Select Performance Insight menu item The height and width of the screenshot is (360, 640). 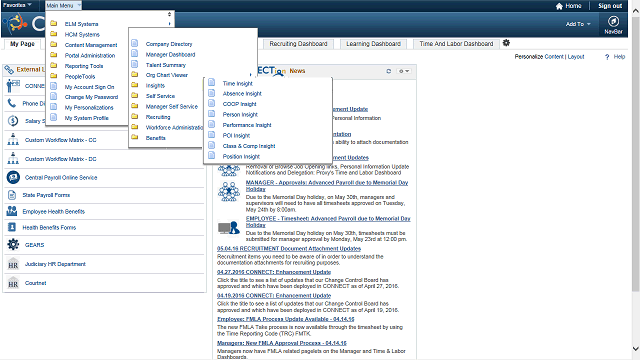point(247,125)
